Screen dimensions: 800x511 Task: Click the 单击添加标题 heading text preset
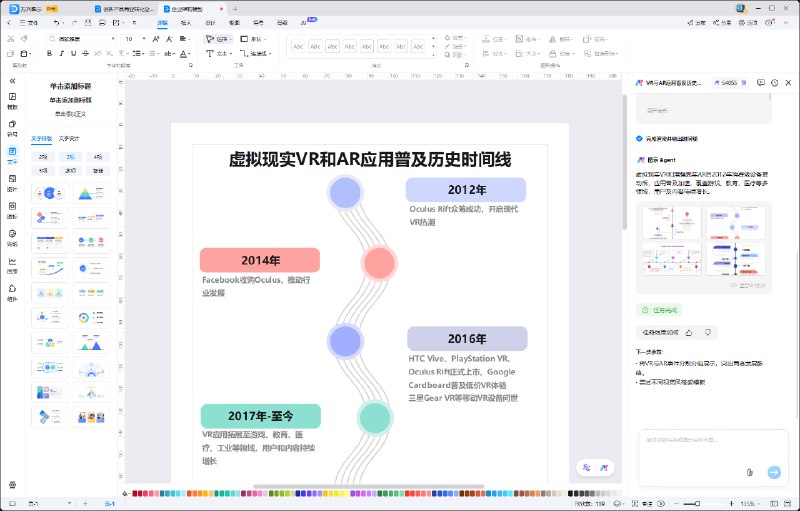70,86
